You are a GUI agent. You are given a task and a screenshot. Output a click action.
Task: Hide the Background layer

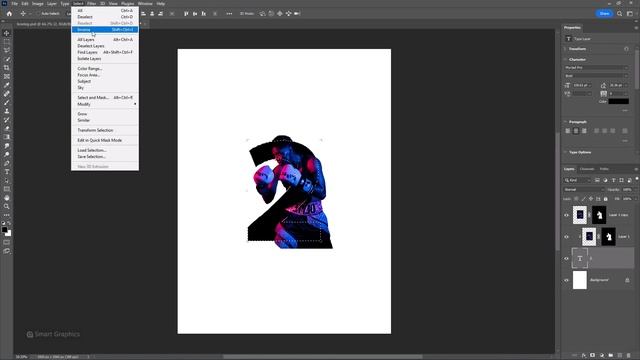[567, 280]
